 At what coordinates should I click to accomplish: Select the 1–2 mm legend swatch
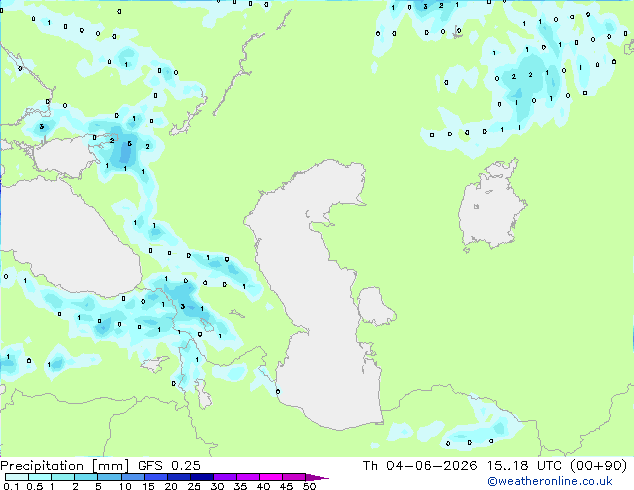[63, 477]
